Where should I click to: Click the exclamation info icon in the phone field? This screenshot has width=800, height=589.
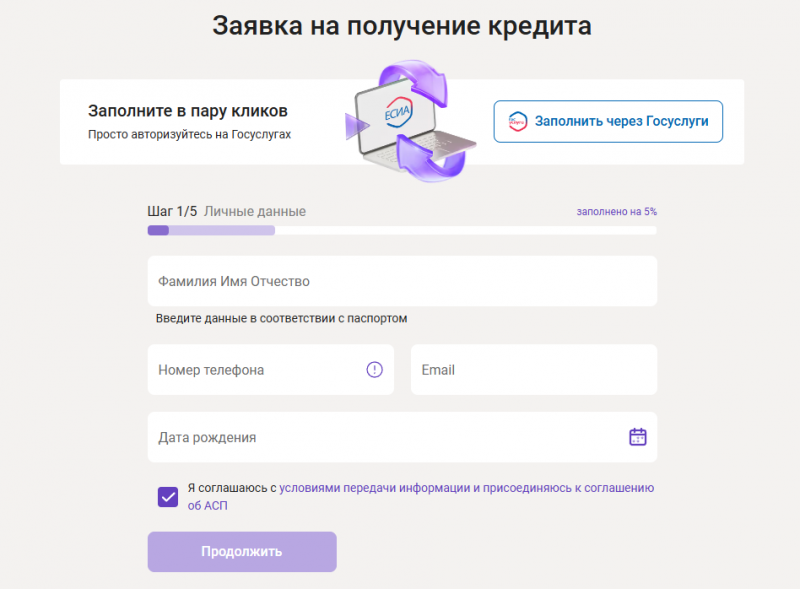point(374,370)
